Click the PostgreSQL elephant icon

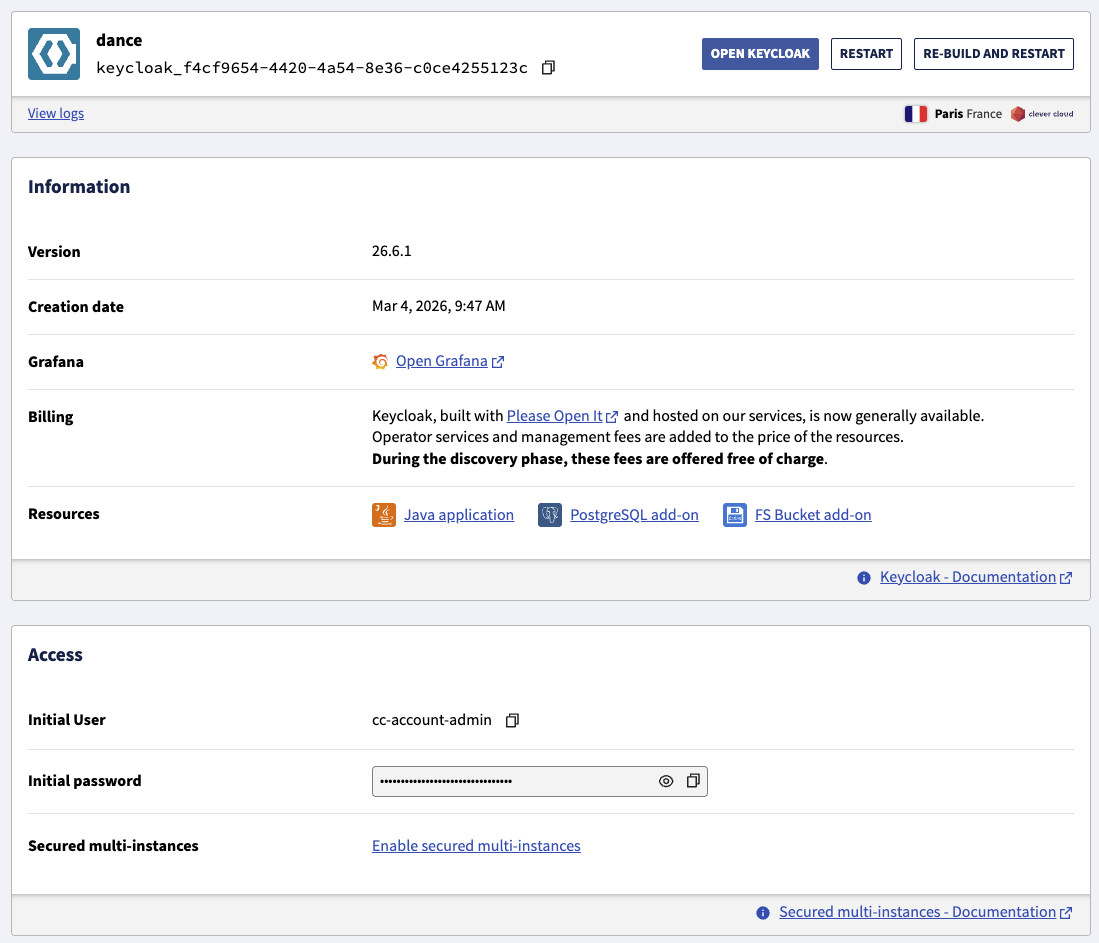(x=550, y=515)
